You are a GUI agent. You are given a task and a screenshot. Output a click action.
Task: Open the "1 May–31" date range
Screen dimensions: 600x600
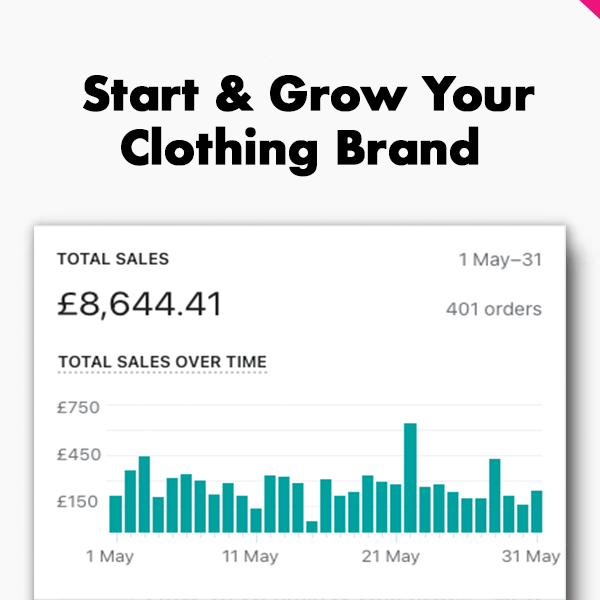tap(500, 260)
